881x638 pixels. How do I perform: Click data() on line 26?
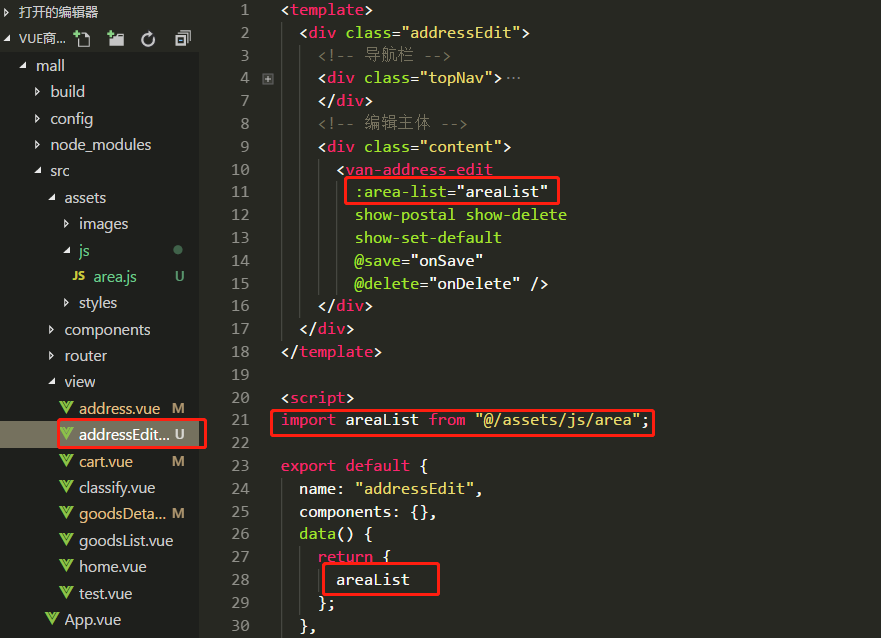click(x=326, y=534)
